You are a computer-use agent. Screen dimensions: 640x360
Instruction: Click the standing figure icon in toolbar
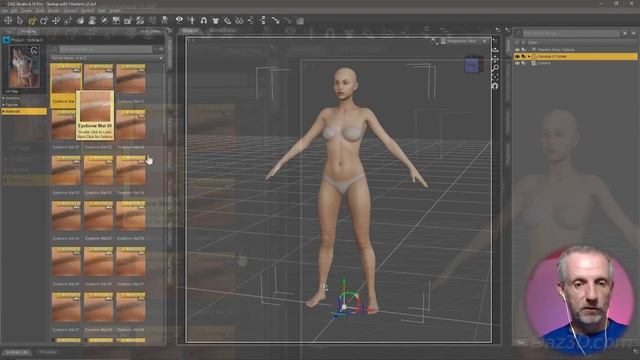[164, 20]
